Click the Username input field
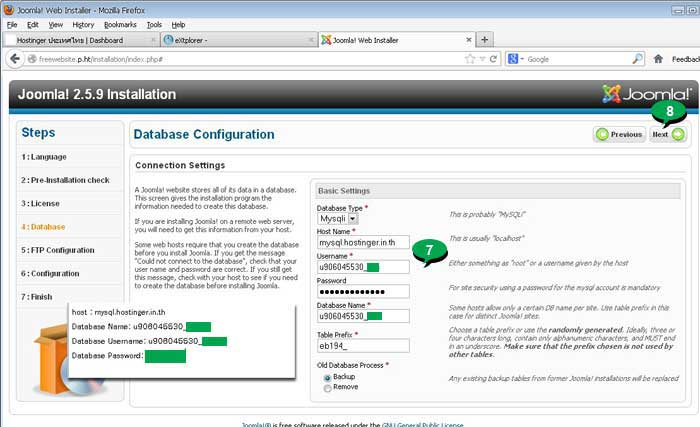Image resolution: width=700 pixels, height=427 pixels. click(x=363, y=267)
